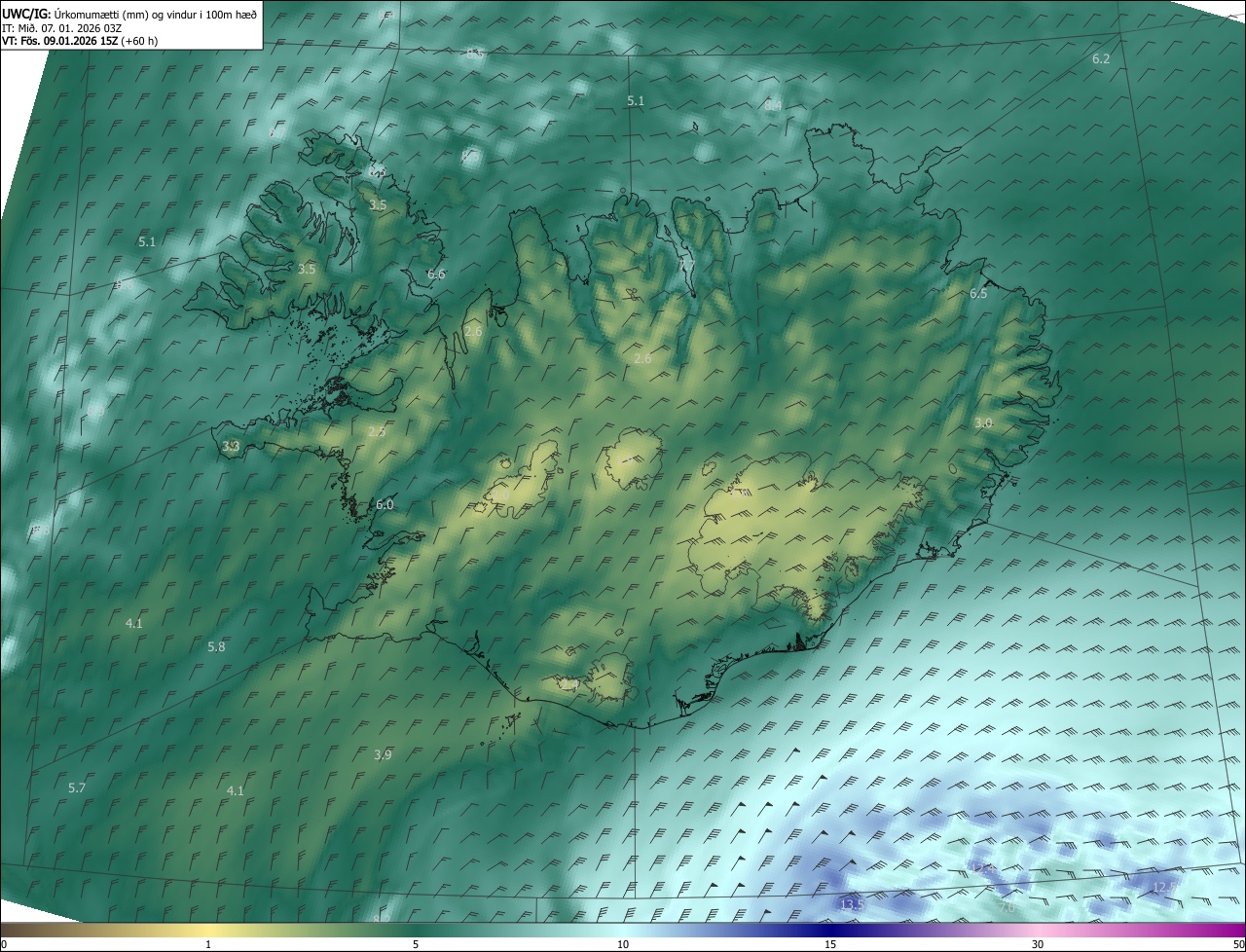Click the 3.3 value label on the map

(x=231, y=447)
